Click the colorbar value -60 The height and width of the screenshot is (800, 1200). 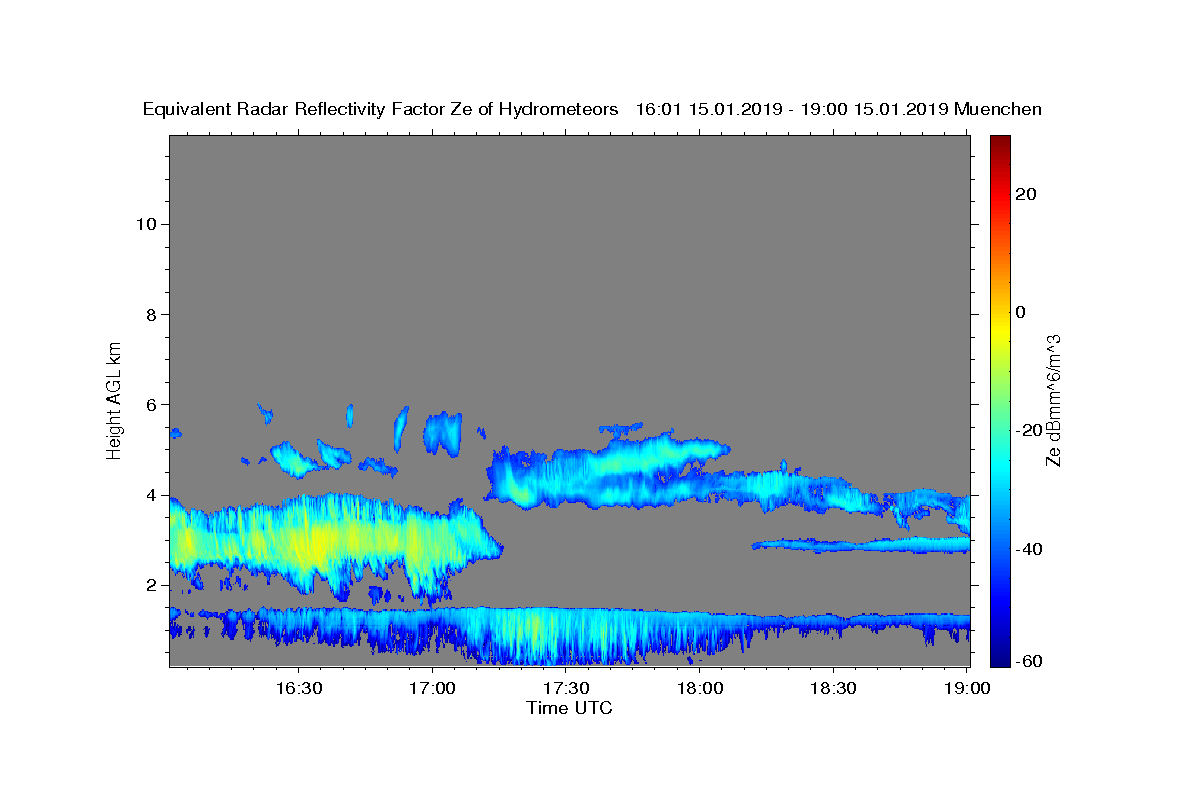pyautogui.click(x=1030, y=661)
